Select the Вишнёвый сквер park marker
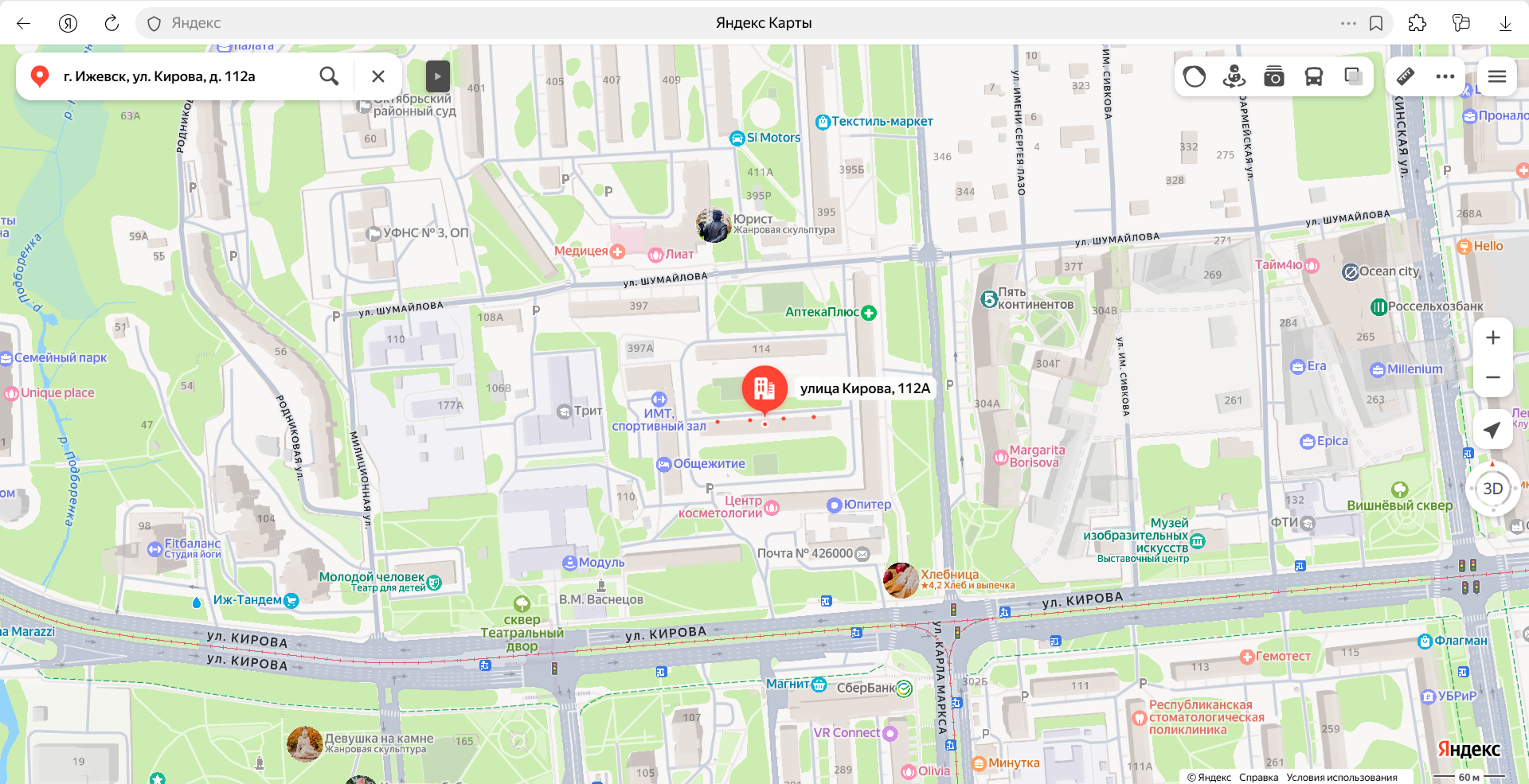Viewport: 1529px width, 784px height. point(1399,490)
